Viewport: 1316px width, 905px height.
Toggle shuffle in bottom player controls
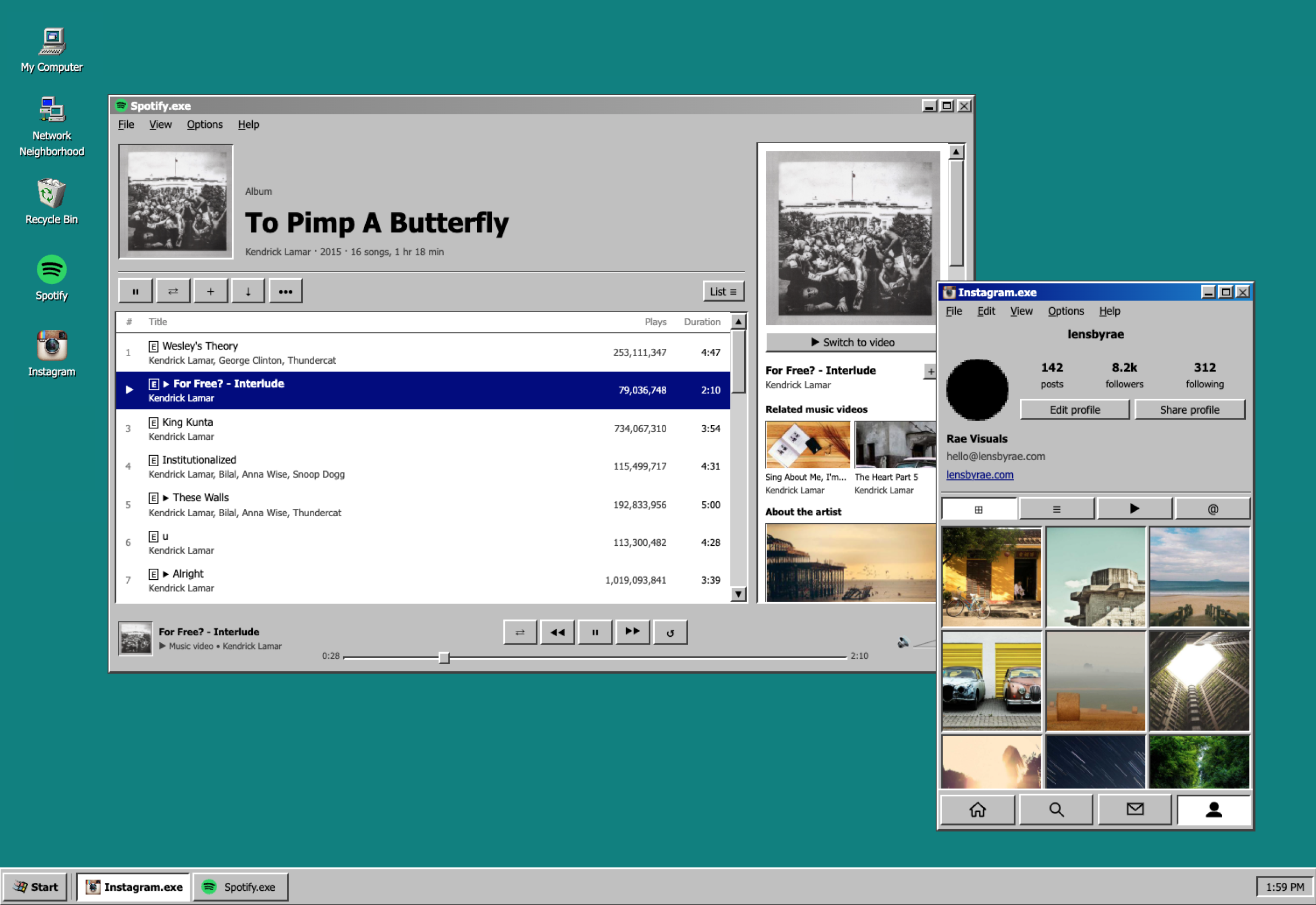pos(520,632)
